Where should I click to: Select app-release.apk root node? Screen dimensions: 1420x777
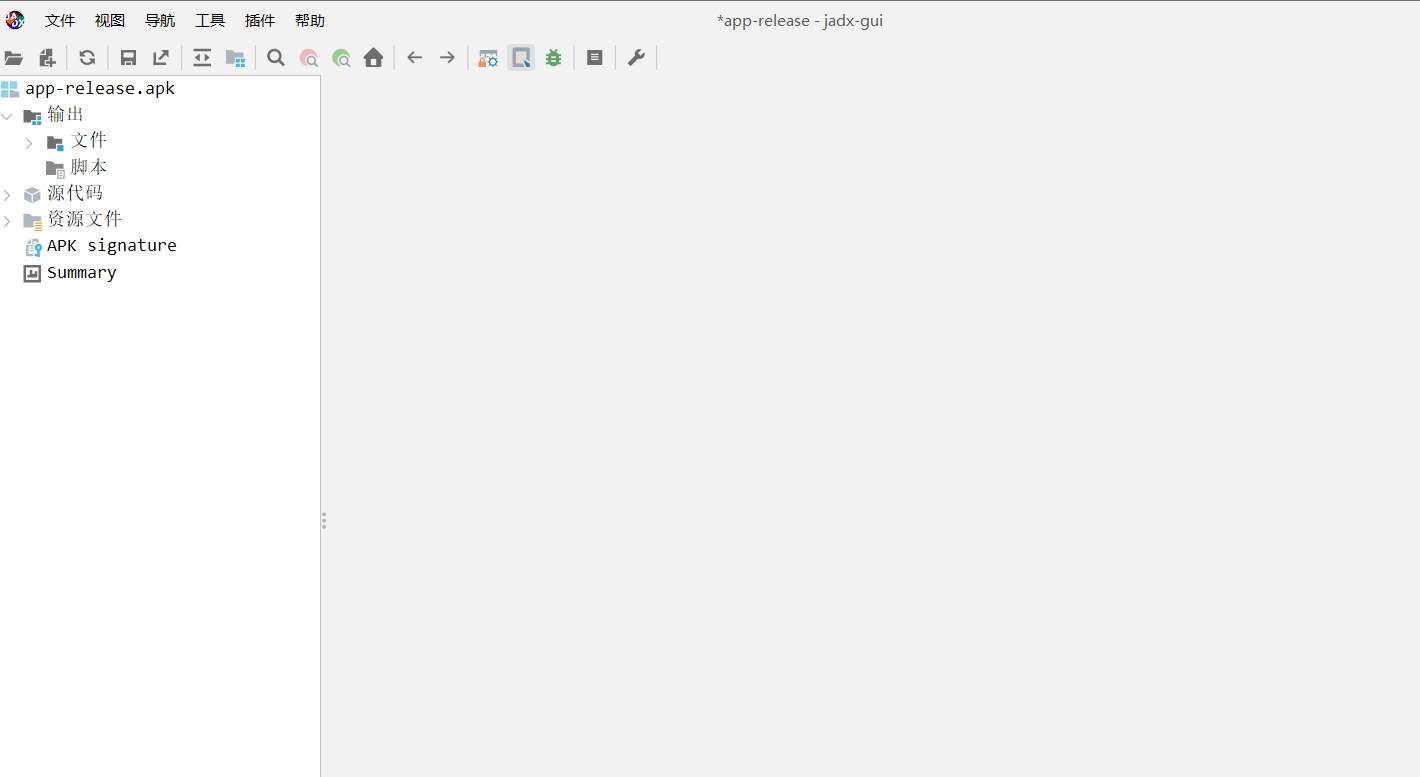pos(100,89)
